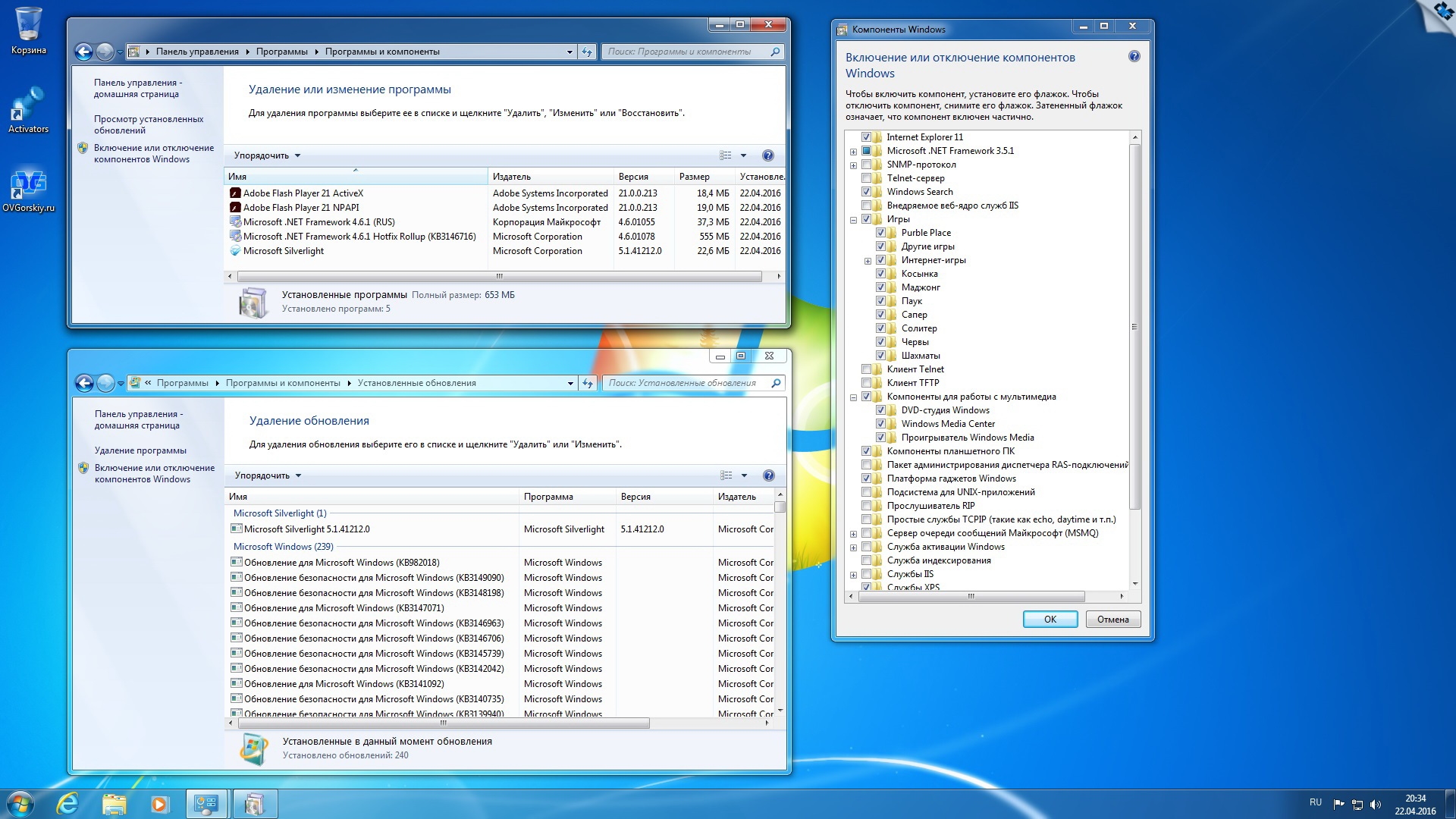Screen dimensions: 1456x819
Task: Click Отмена in the Компоненты Windows dialog
Action: tap(1113, 620)
